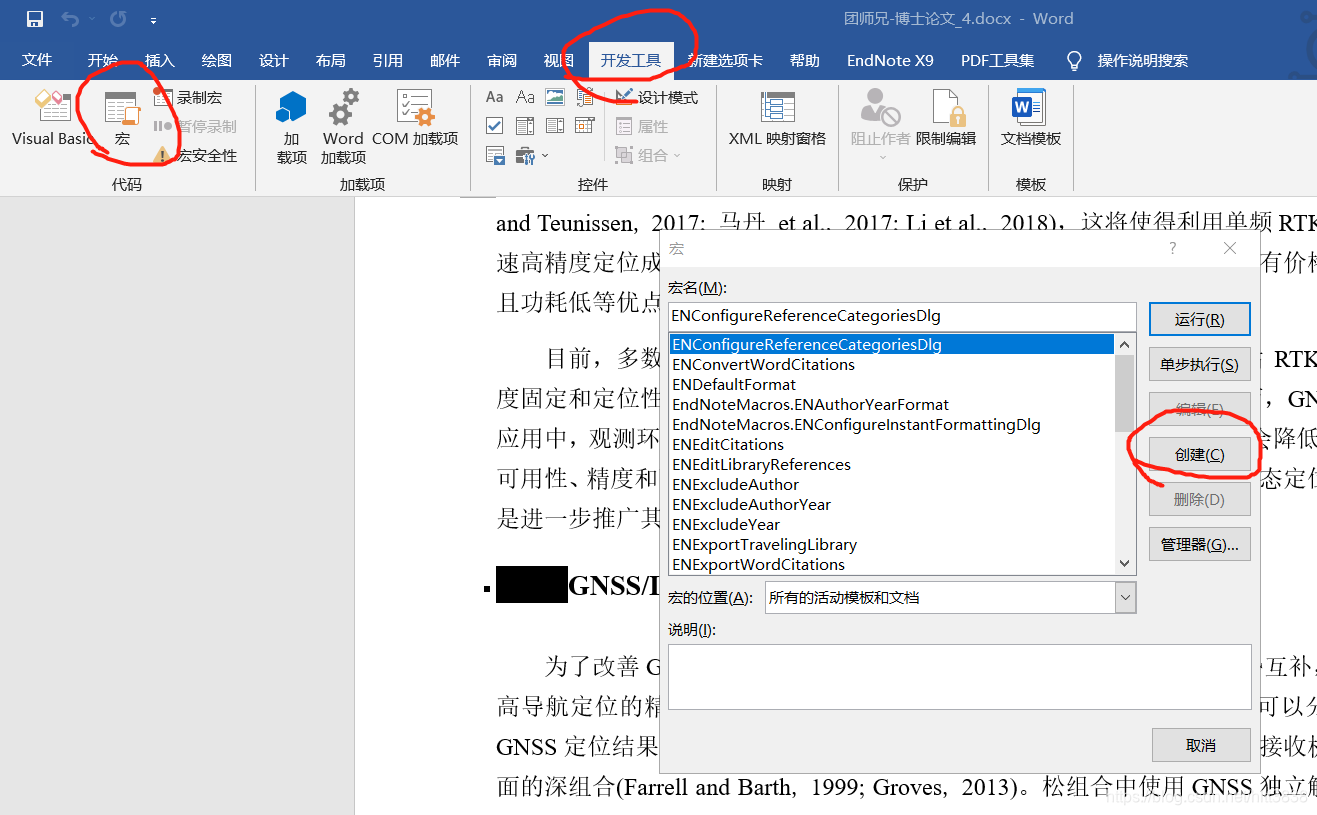Screen dimensions: 1317x815
Task: Select ENEditCitations macro
Action: point(892,445)
